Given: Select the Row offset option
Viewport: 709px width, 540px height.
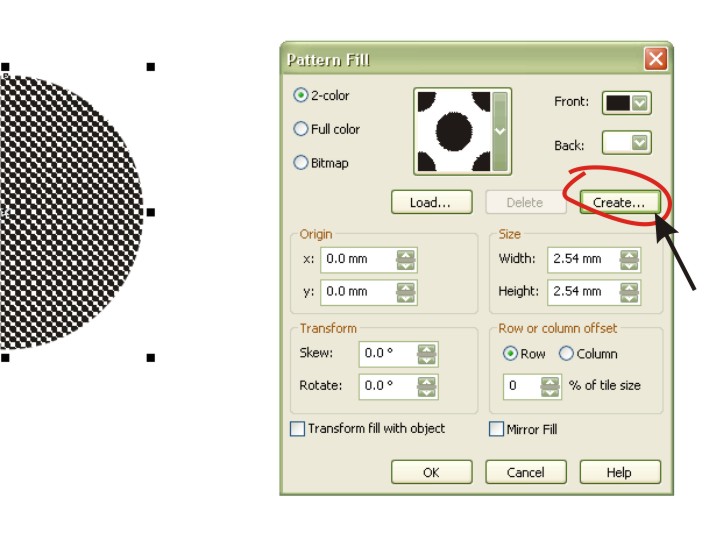Looking at the screenshot, I should [510, 354].
